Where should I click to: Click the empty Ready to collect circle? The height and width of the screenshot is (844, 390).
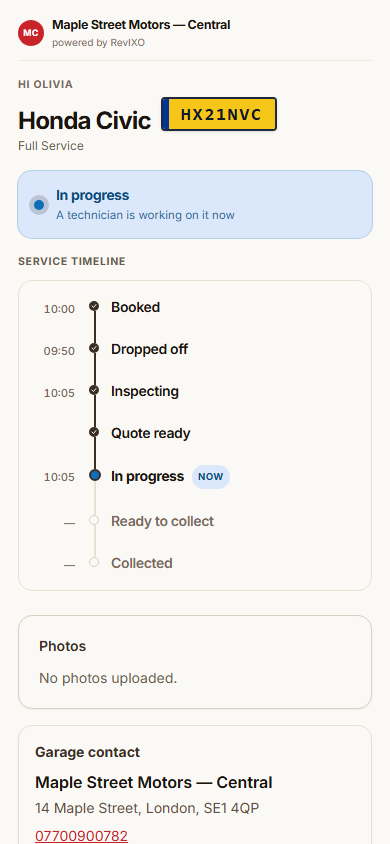click(94, 520)
